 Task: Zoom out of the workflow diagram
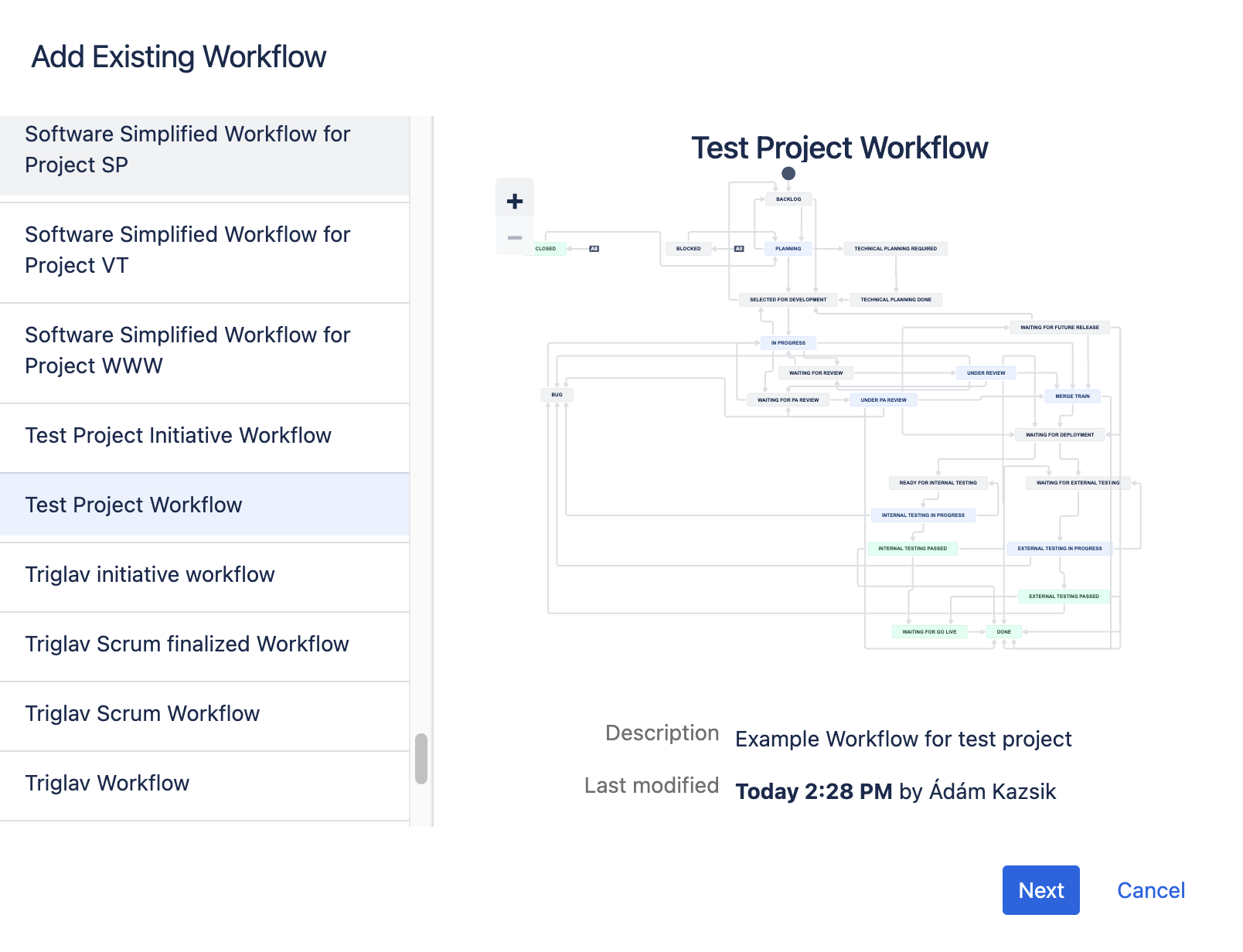pyautogui.click(x=514, y=238)
